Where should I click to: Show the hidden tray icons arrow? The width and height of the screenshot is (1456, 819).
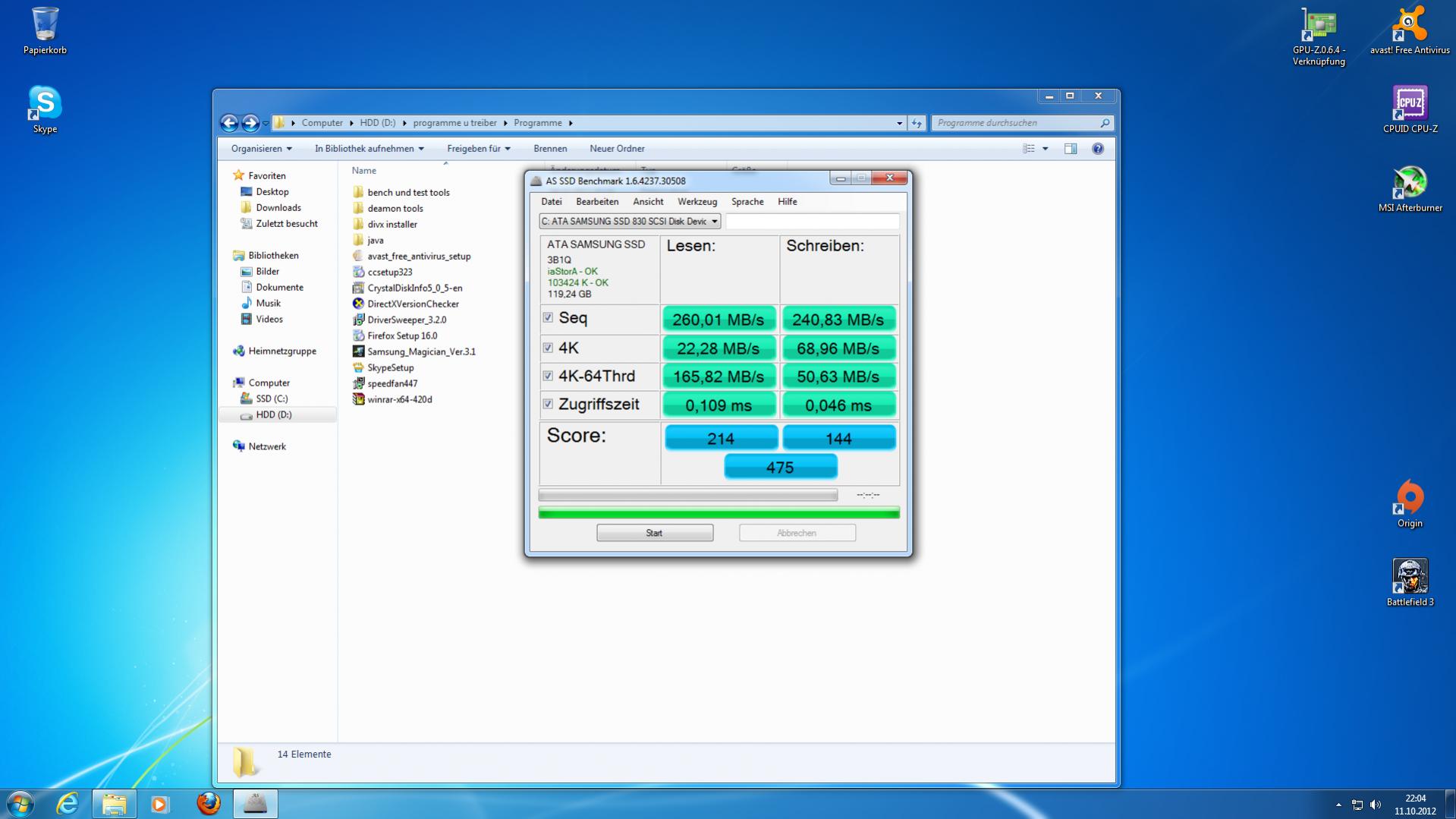[x=1338, y=805]
